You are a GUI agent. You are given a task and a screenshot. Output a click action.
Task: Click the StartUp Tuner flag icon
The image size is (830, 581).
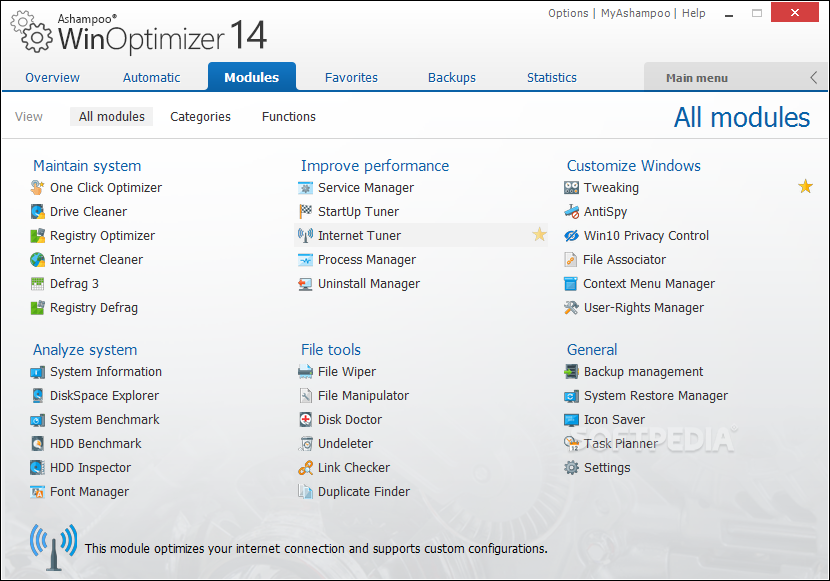click(305, 212)
